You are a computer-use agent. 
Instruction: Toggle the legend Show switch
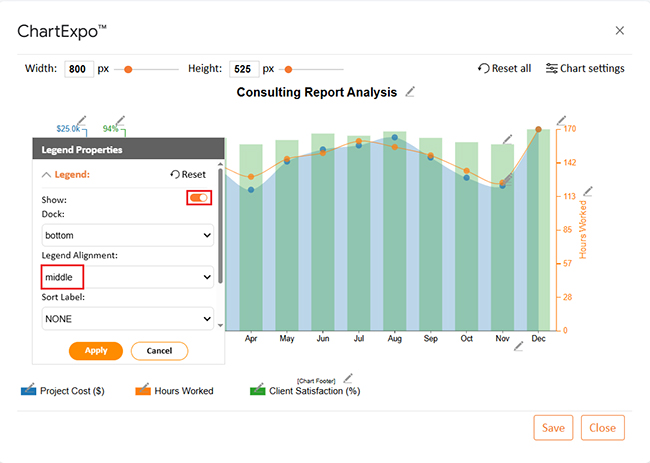[199, 198]
